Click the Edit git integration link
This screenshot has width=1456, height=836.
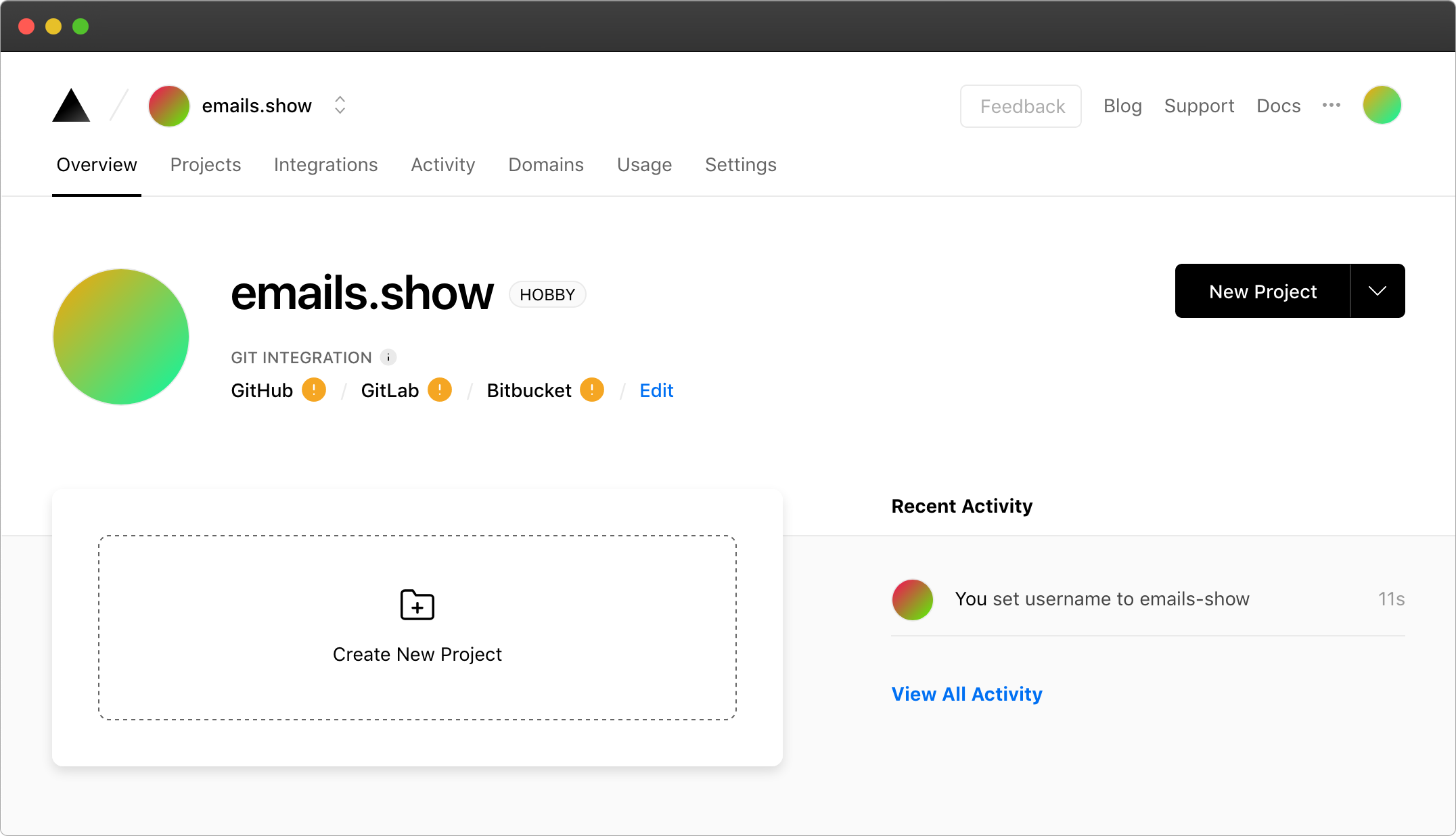pyautogui.click(x=656, y=390)
